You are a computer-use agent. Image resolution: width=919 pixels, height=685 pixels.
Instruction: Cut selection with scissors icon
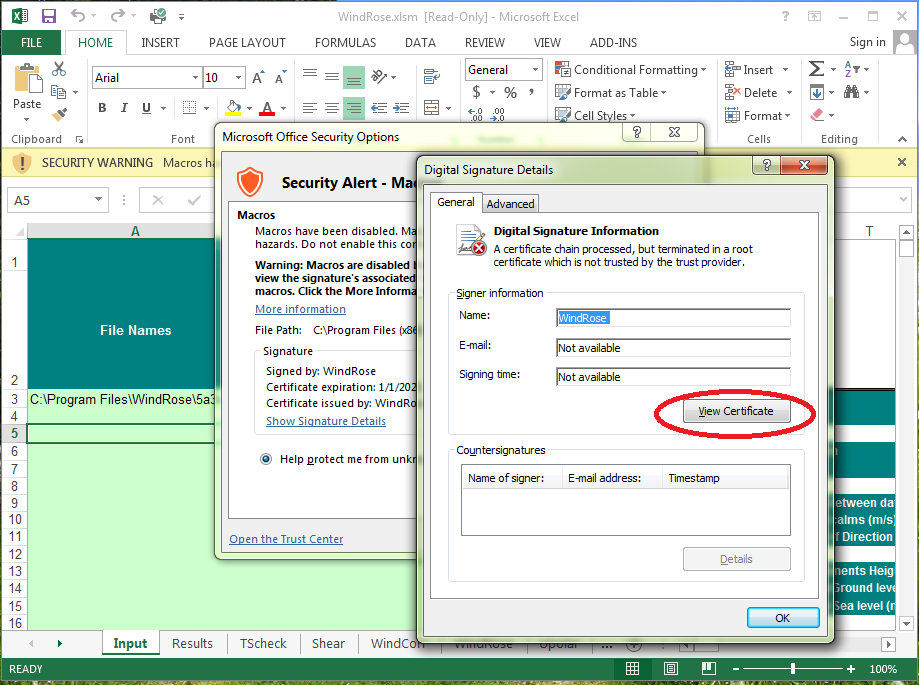[59, 69]
